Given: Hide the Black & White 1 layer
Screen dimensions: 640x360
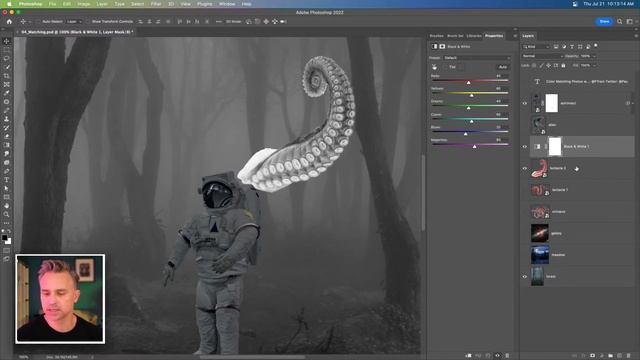Looking at the screenshot, I should click(525, 147).
